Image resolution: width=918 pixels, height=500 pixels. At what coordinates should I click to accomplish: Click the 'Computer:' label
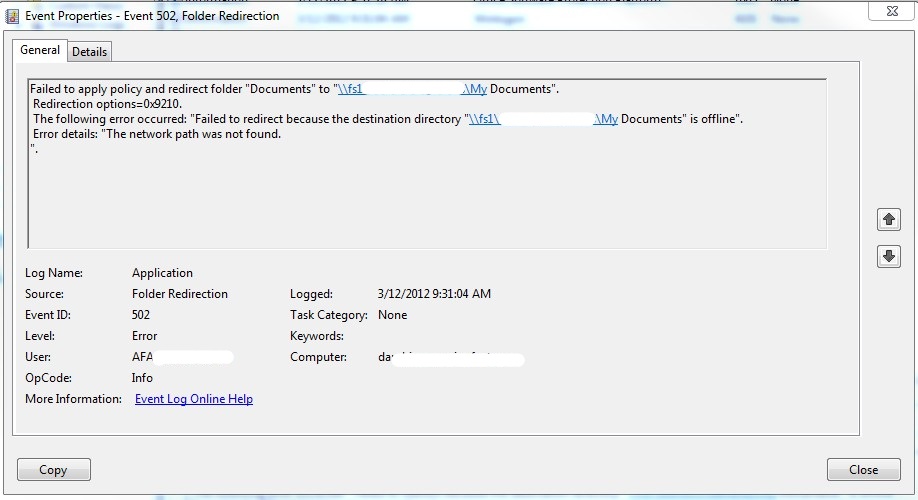[318, 357]
